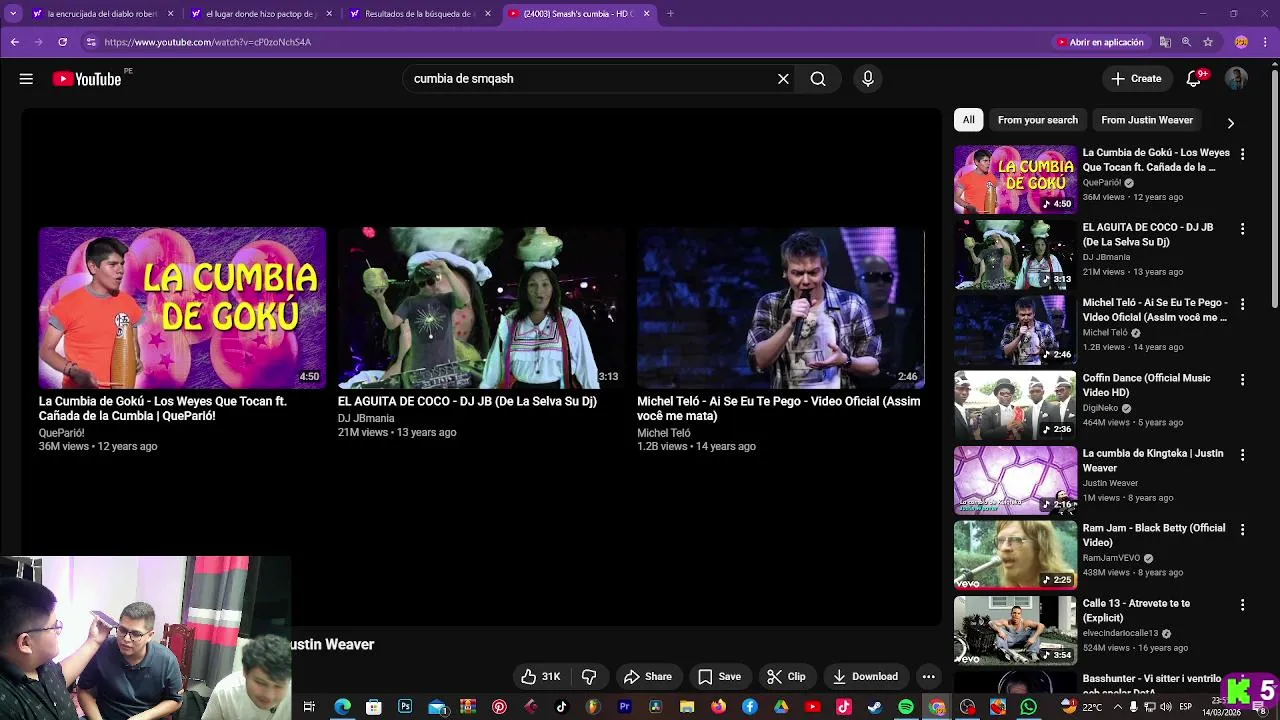The image size is (1280, 720).
Task: Clear the search box with the X icon
Action: (x=783, y=79)
